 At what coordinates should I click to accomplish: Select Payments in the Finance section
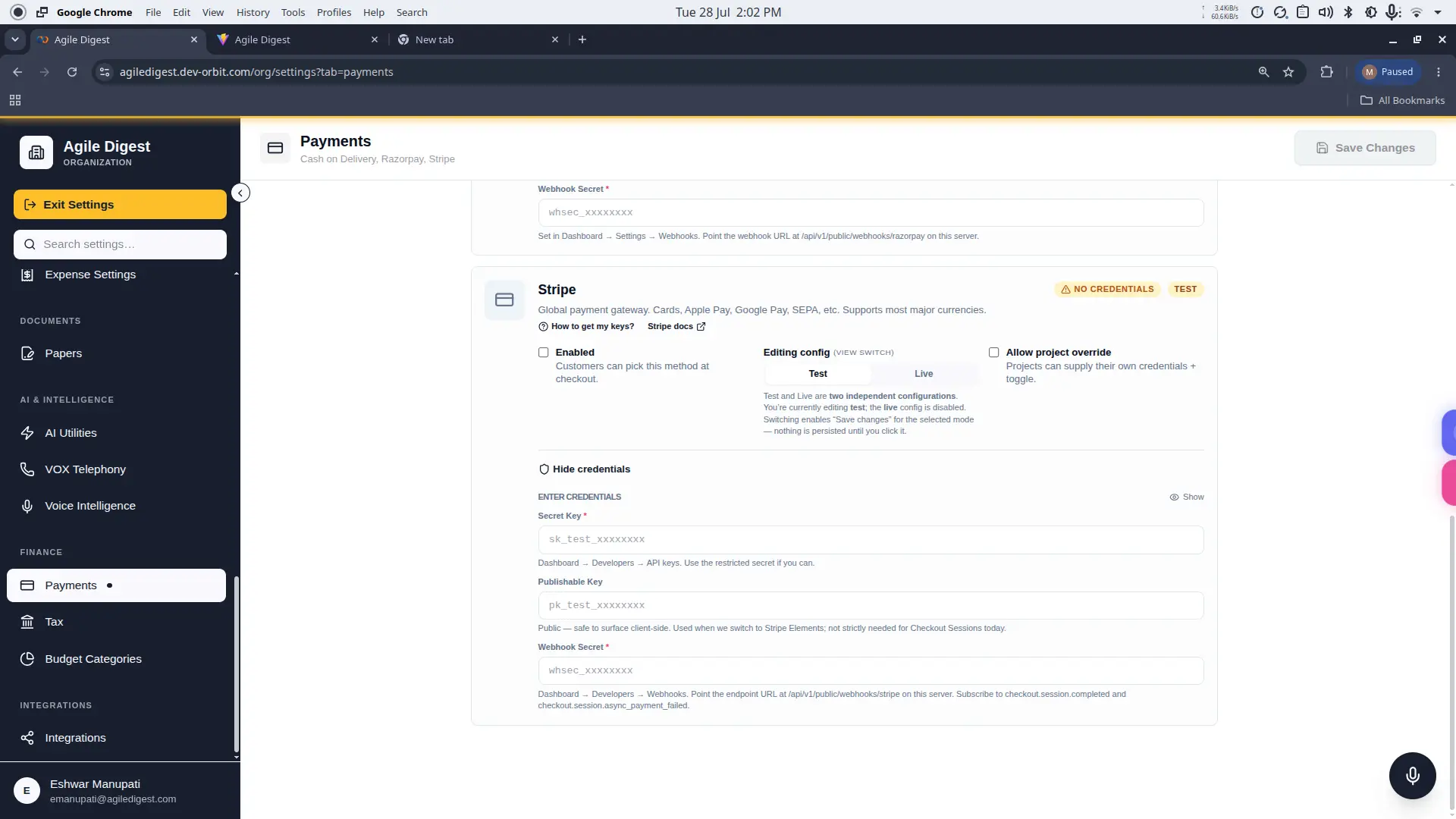tap(117, 585)
